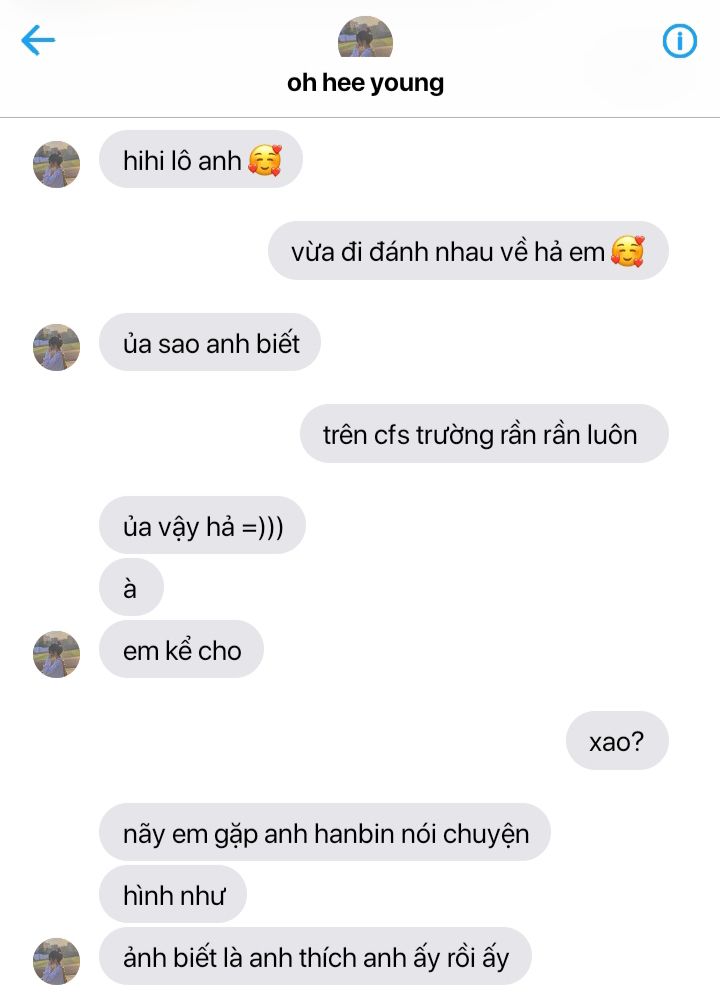Screen dimensions: 720x996
Task: Tap the smiling hearts emoji in the sent message
Action: pos(628,251)
